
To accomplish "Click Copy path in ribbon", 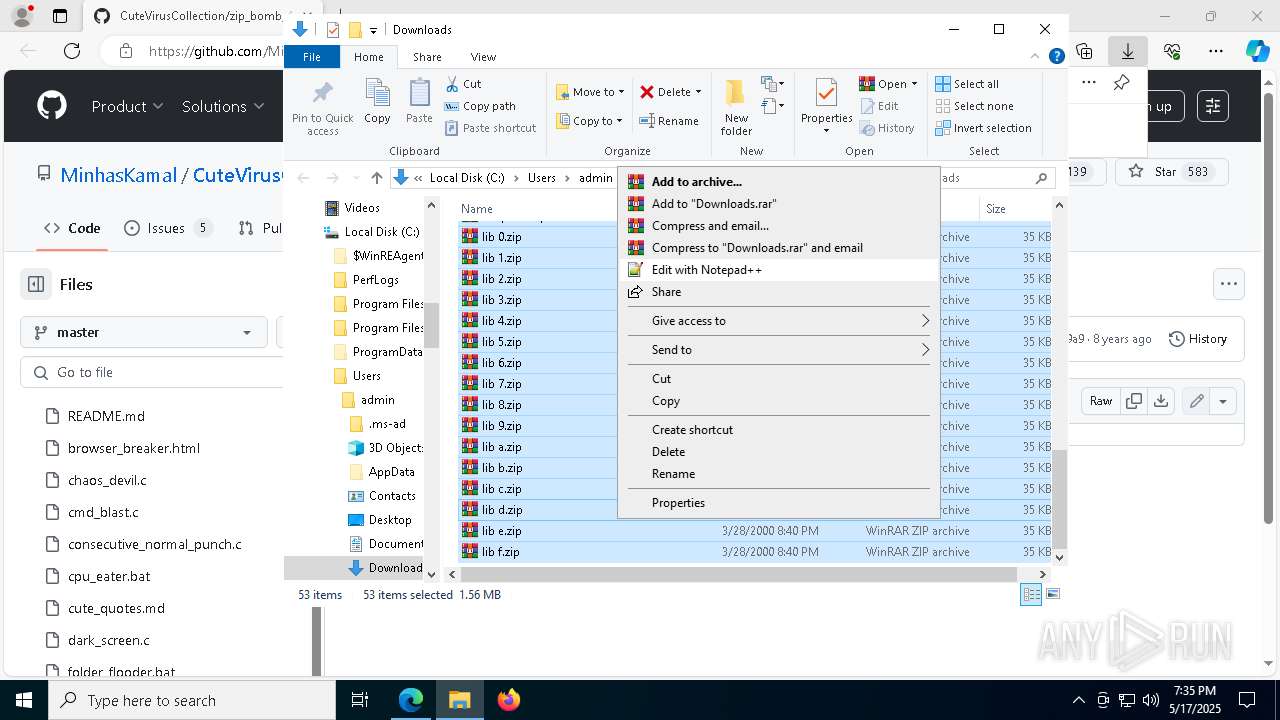I will [x=480, y=106].
